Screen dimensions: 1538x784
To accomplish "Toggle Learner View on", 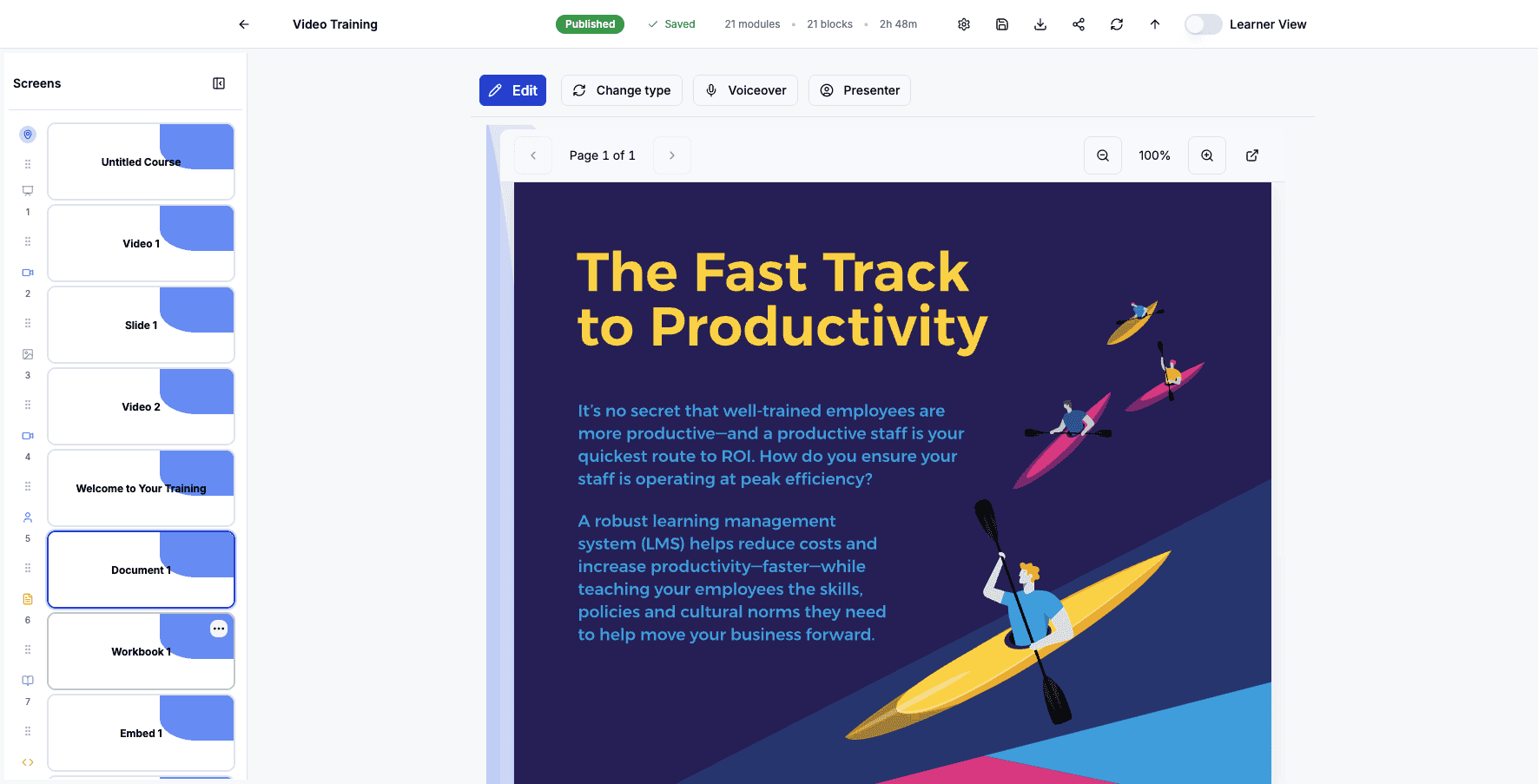I will coord(1203,24).
